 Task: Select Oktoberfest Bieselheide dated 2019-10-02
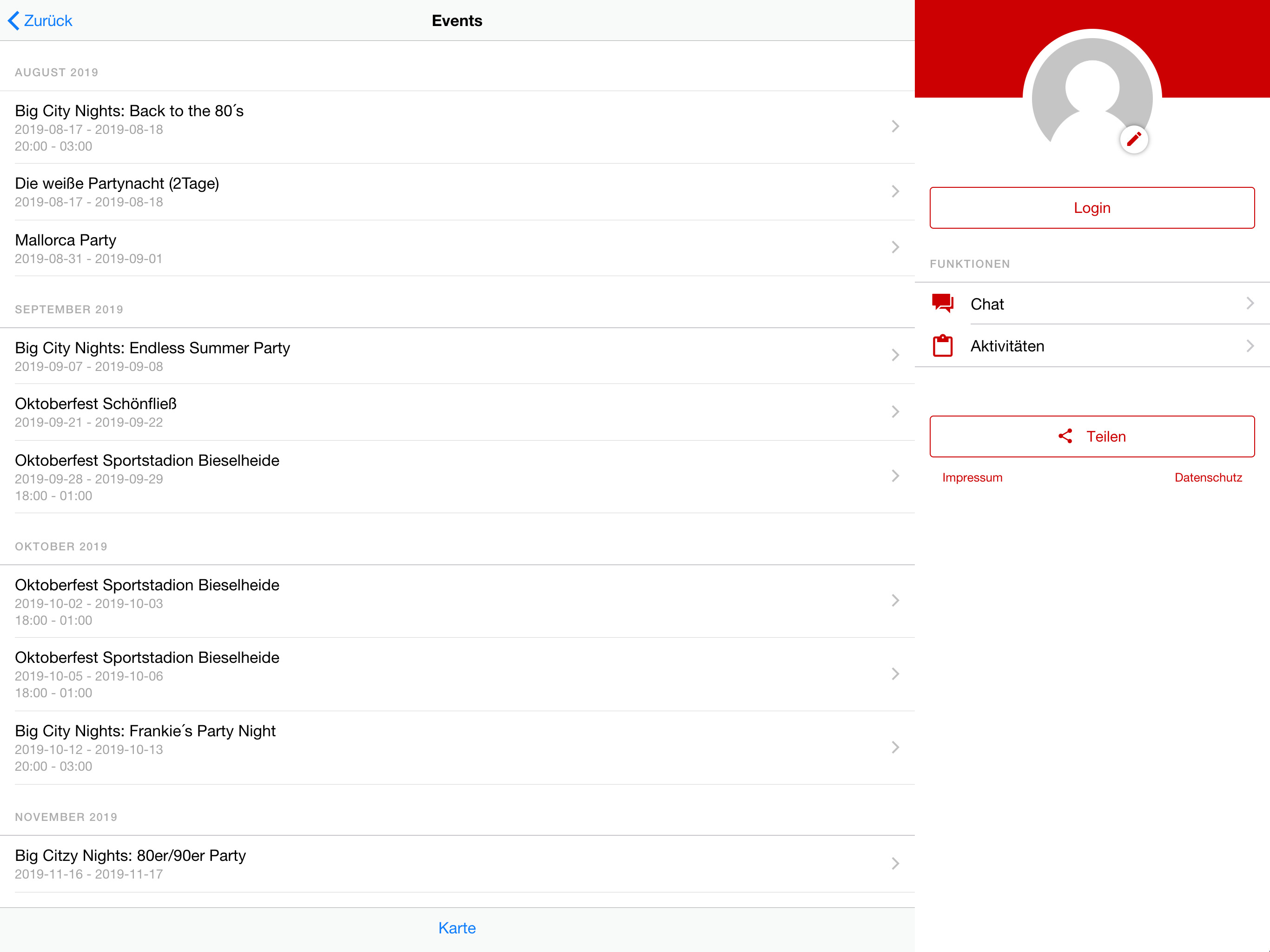pyautogui.click(x=457, y=601)
